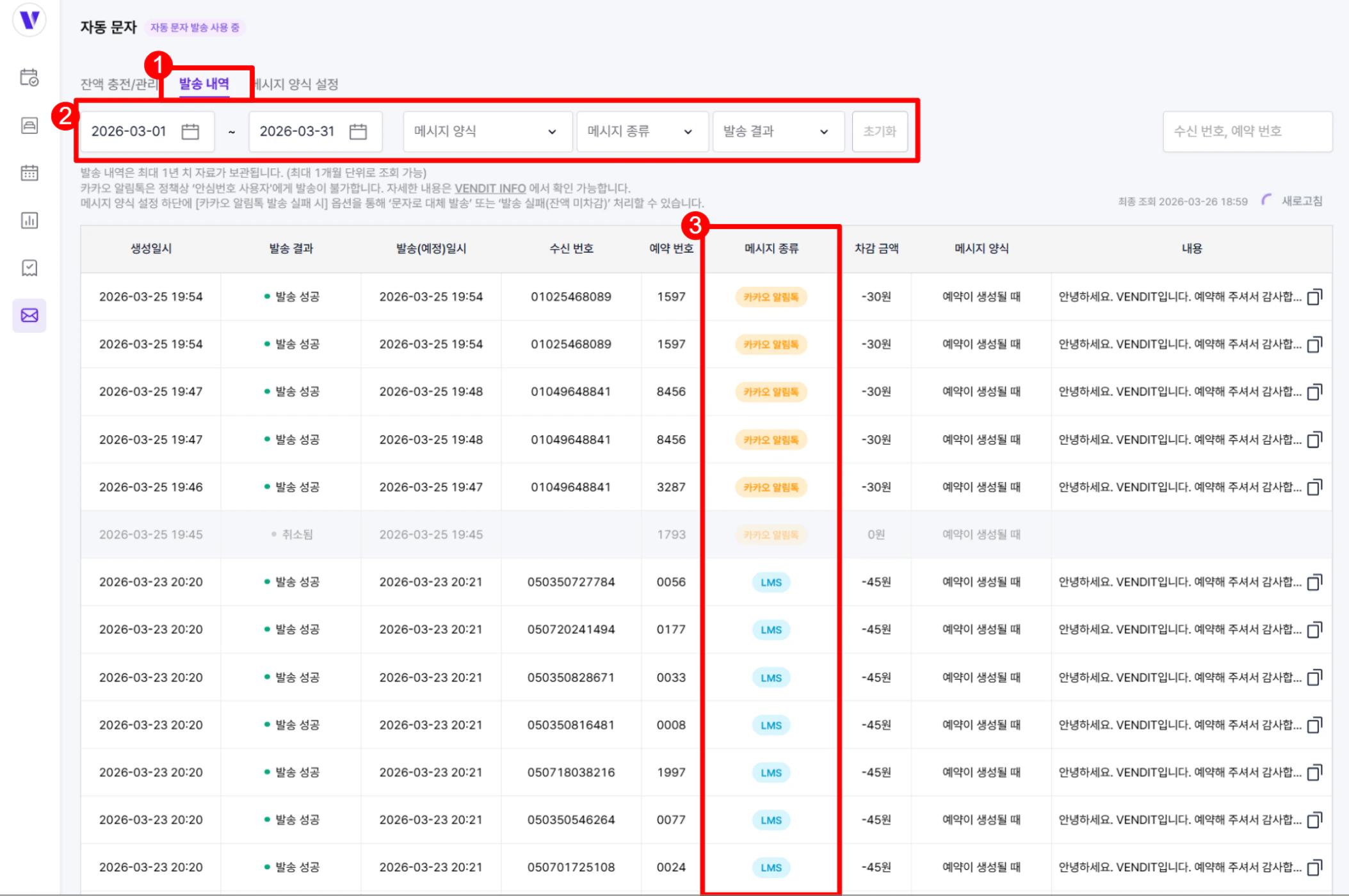
Task: Open the bed room sidebar icon
Action: tap(29, 125)
